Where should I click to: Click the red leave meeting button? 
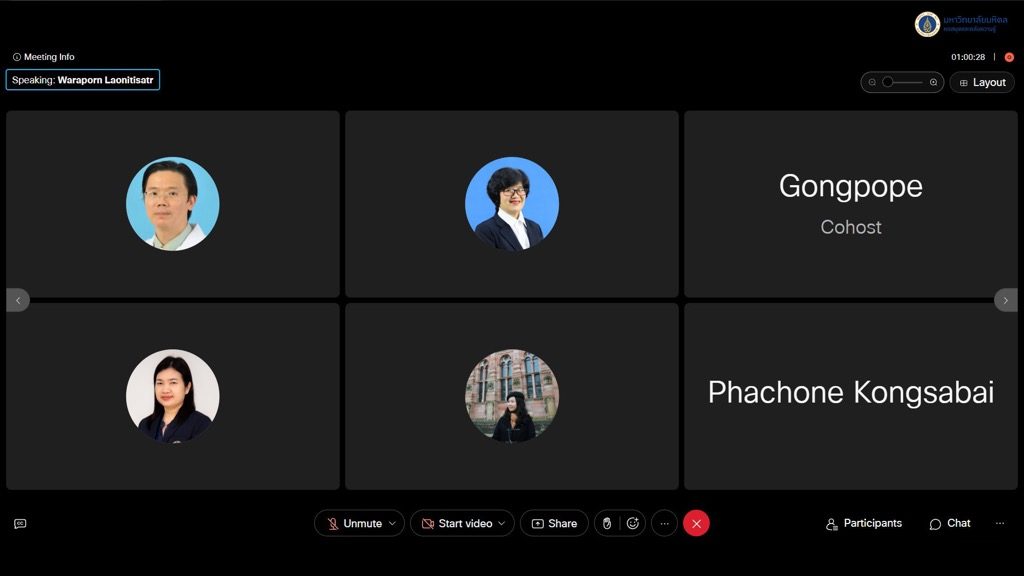pos(696,524)
